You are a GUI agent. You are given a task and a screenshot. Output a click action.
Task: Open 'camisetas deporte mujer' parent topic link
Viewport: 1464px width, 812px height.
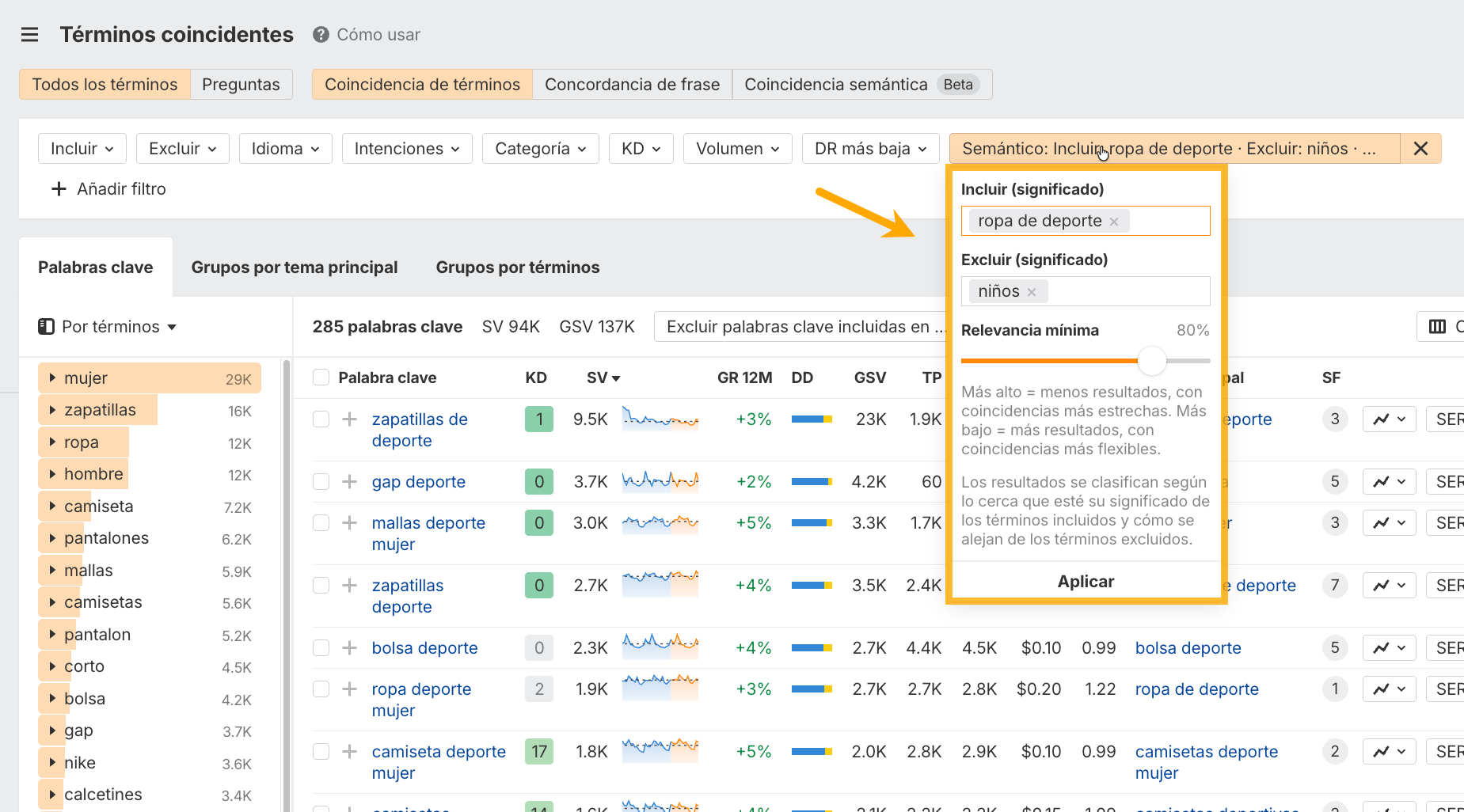pyautogui.click(x=1207, y=762)
